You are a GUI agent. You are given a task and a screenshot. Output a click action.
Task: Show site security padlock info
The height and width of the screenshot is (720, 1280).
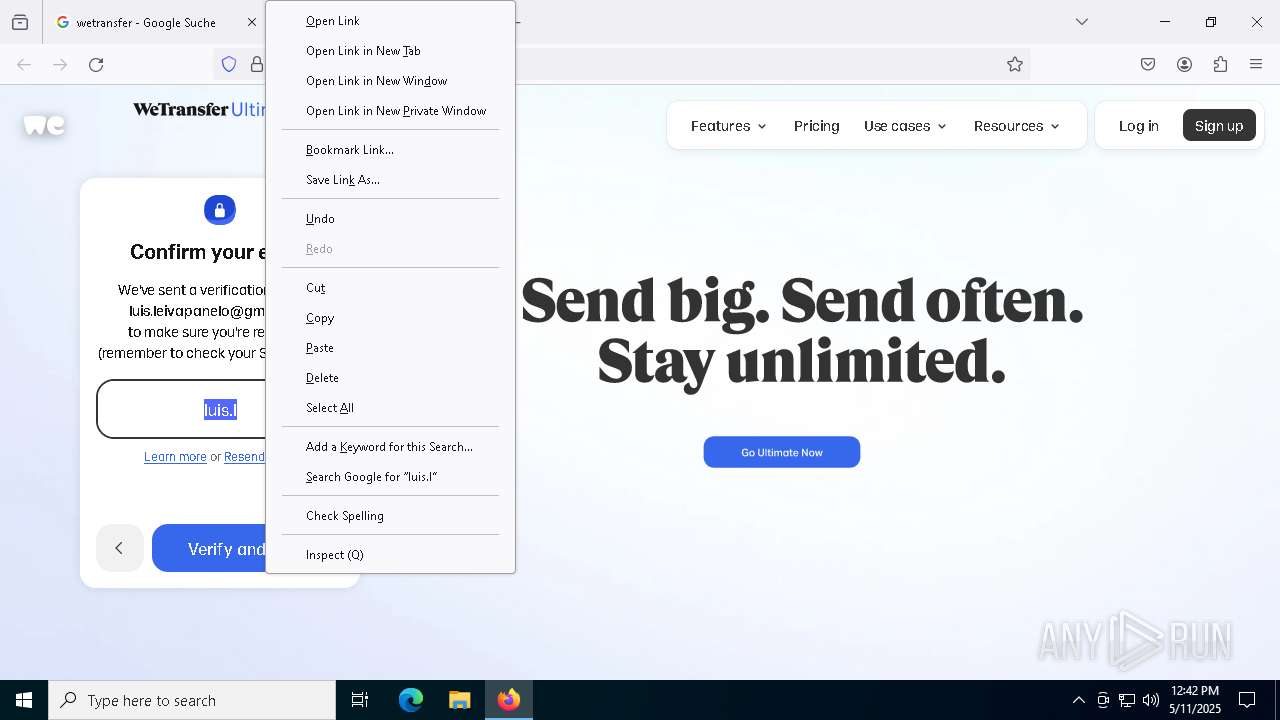(257, 64)
